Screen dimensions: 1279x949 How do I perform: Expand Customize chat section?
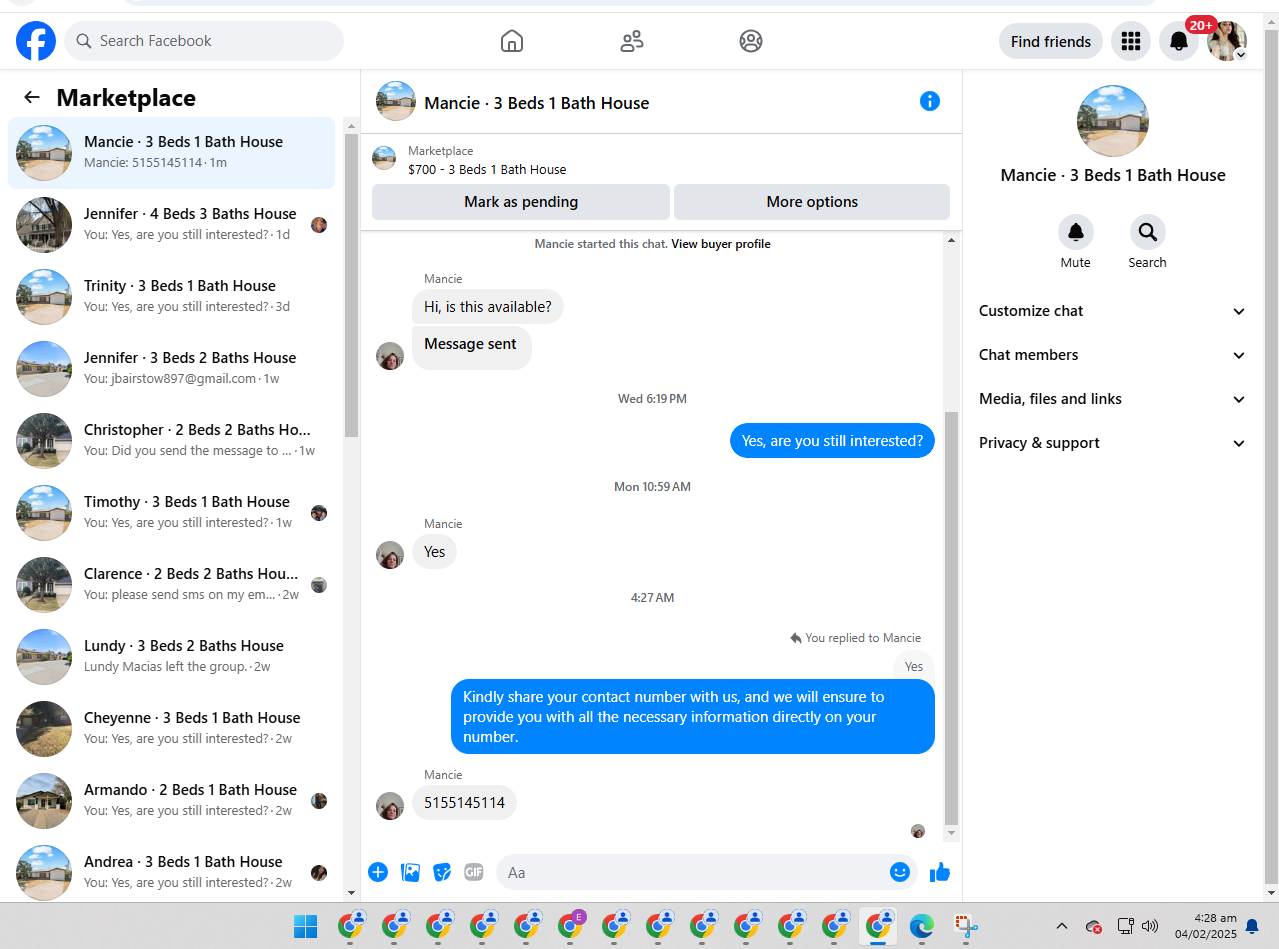[1113, 311]
